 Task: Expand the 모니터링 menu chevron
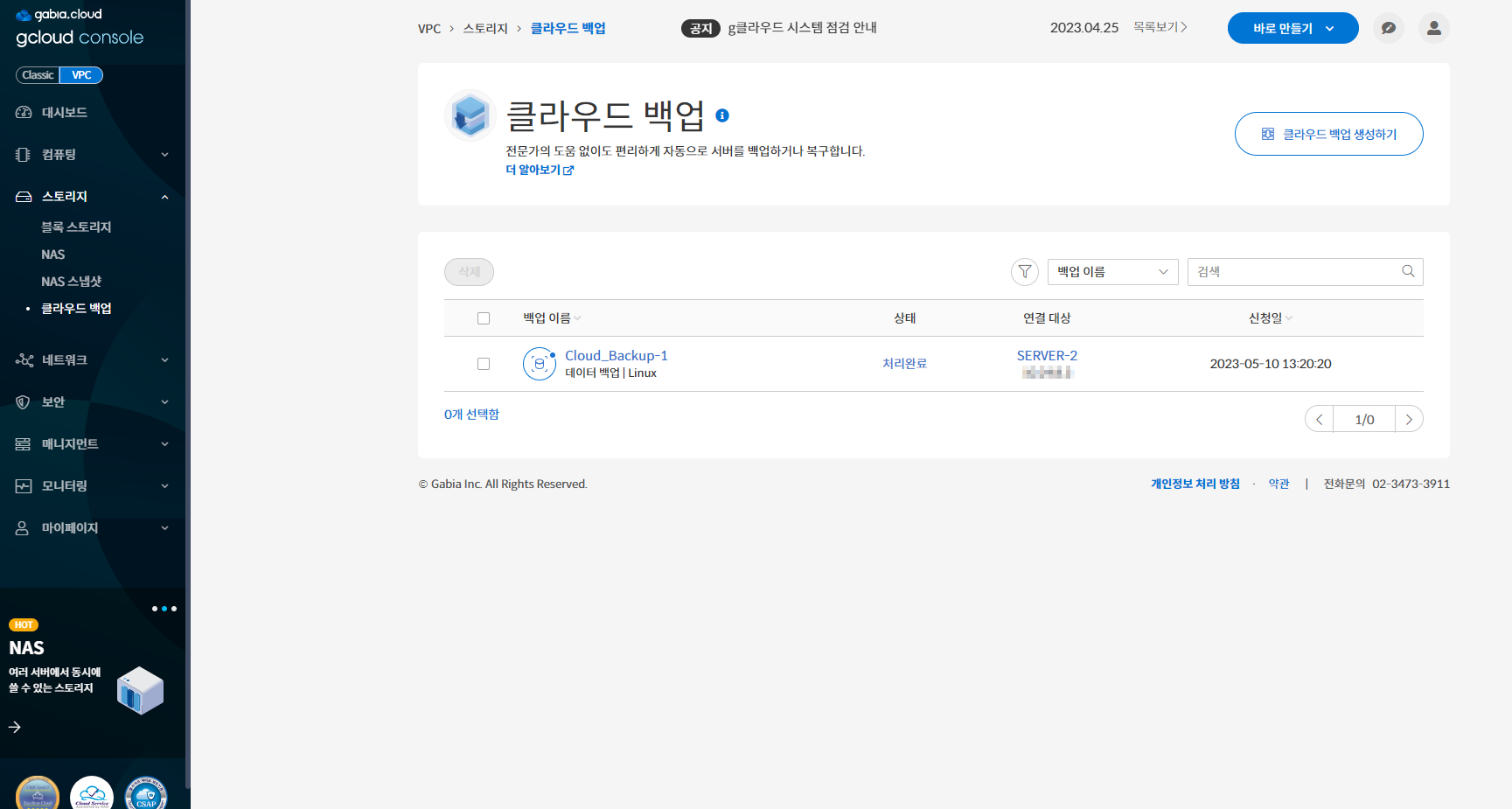[164, 486]
